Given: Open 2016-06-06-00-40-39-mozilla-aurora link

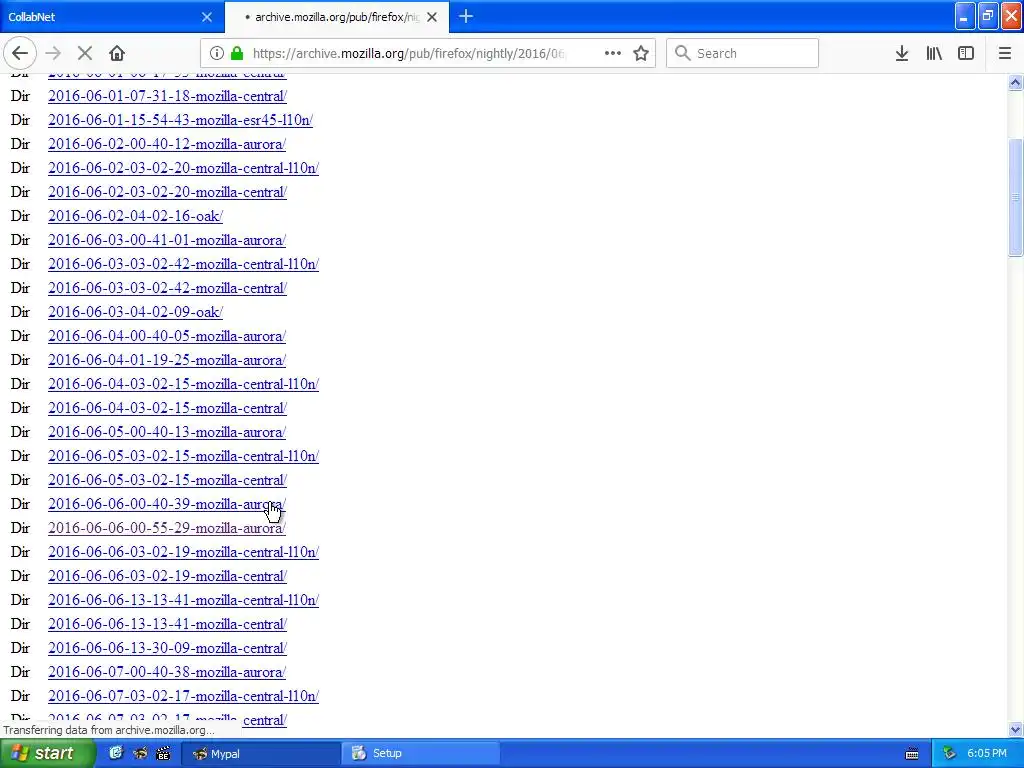Looking at the screenshot, I should [x=167, y=504].
